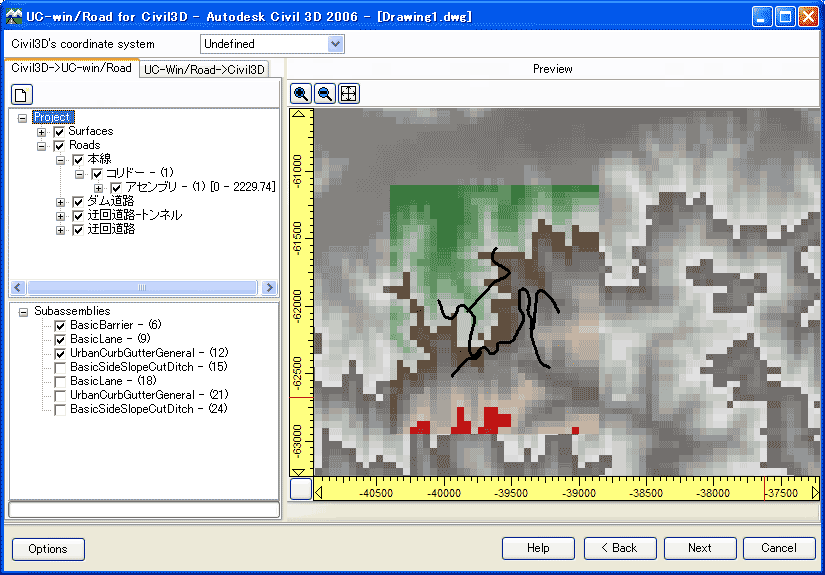
Task: Click the left arrow on the horizontal ruler
Action: (x=318, y=493)
